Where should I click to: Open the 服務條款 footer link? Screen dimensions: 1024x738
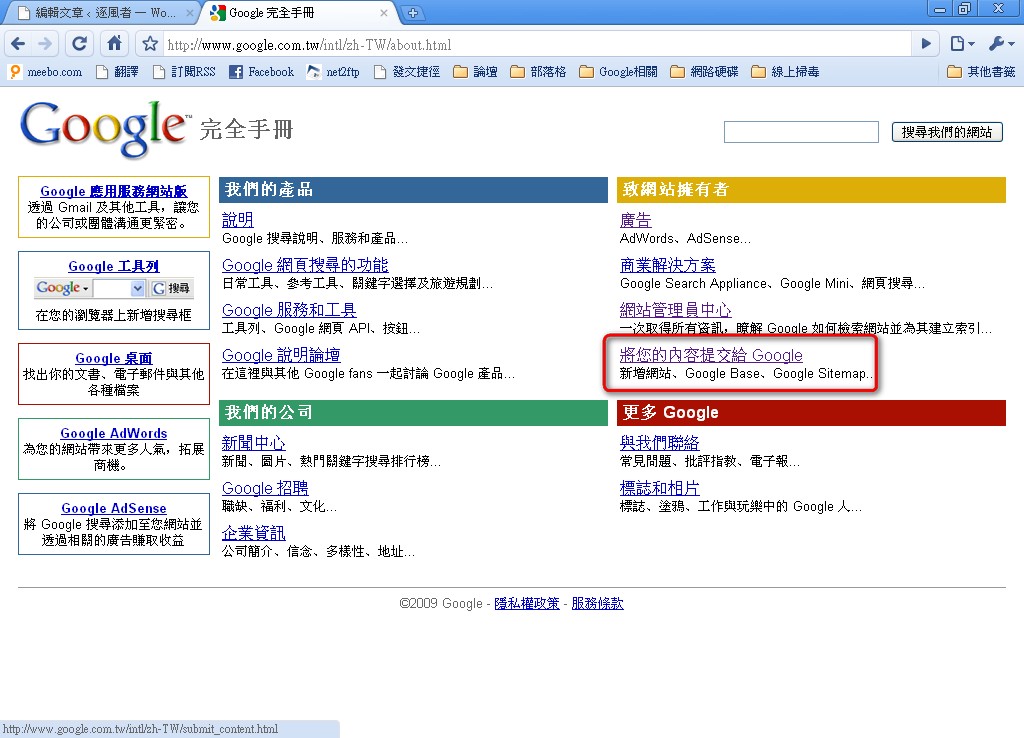pyautogui.click(x=598, y=603)
